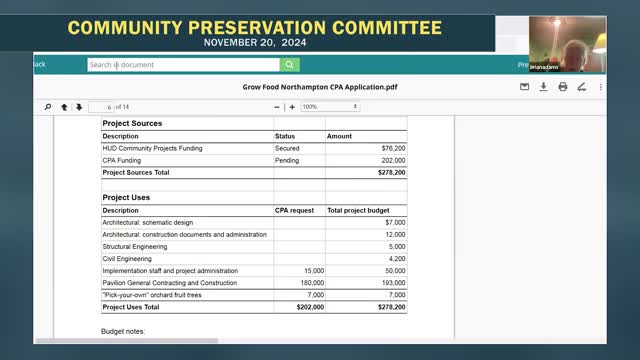Click the Search in document field
The image size is (640, 360).
coord(183,64)
